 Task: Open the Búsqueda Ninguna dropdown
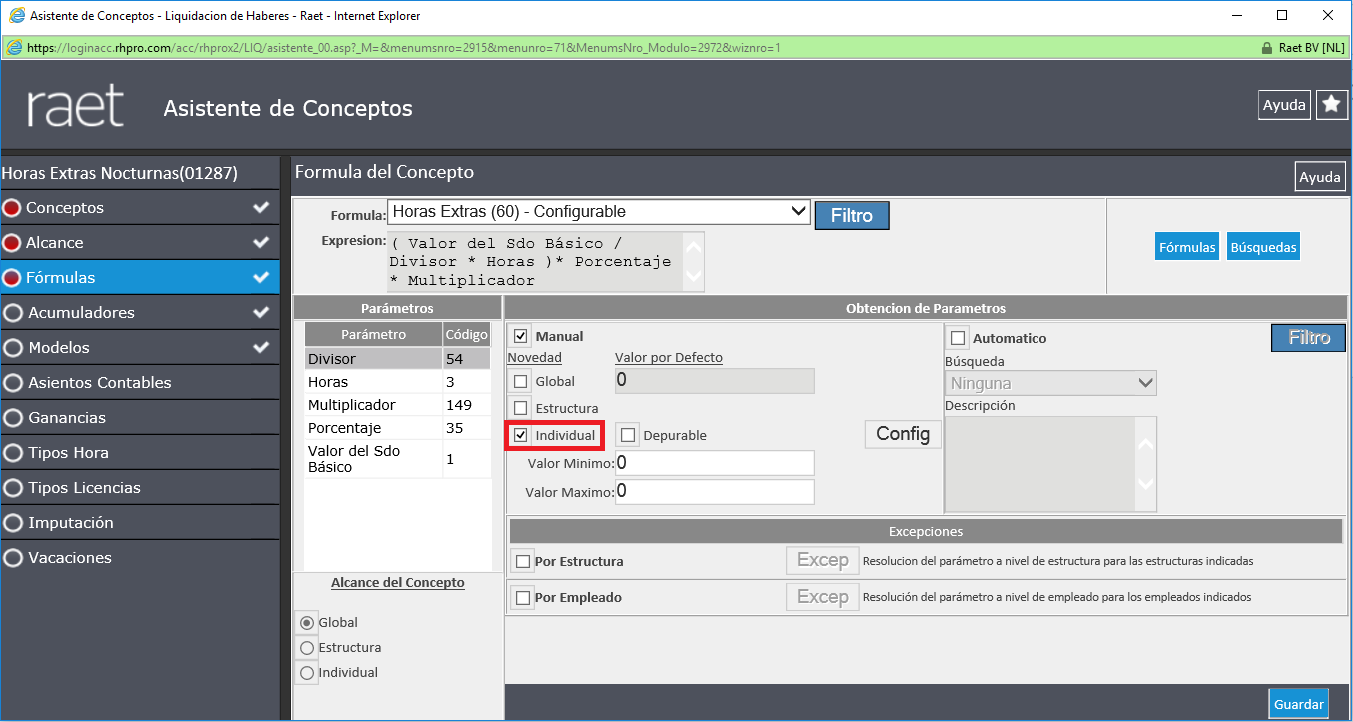tap(1050, 383)
